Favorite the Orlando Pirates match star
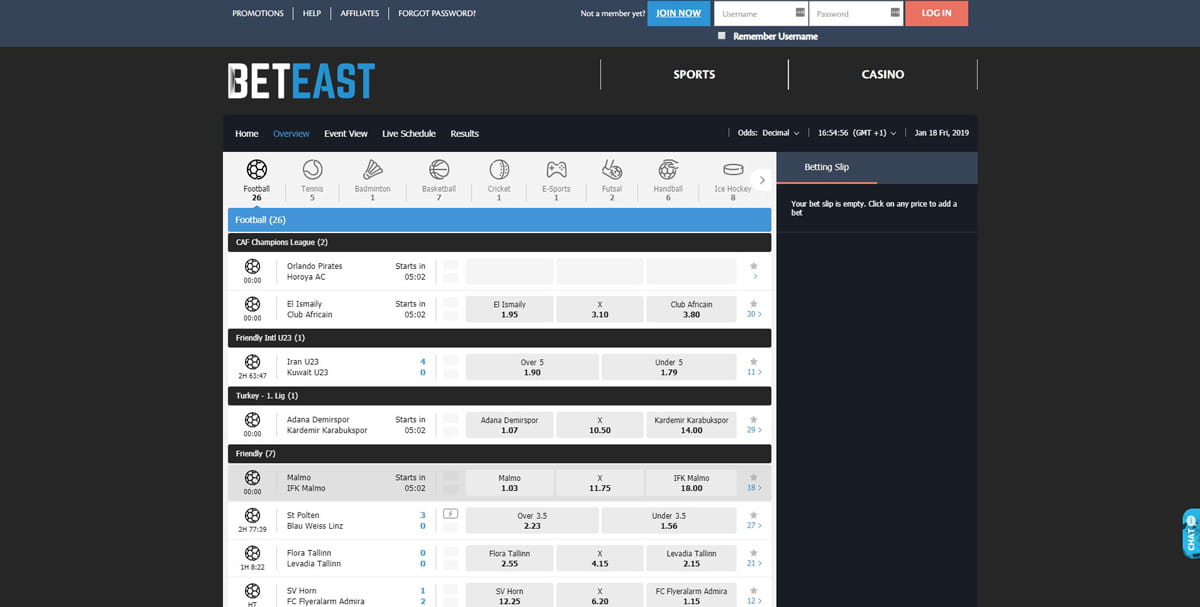This screenshot has width=1200, height=607. 754,266
